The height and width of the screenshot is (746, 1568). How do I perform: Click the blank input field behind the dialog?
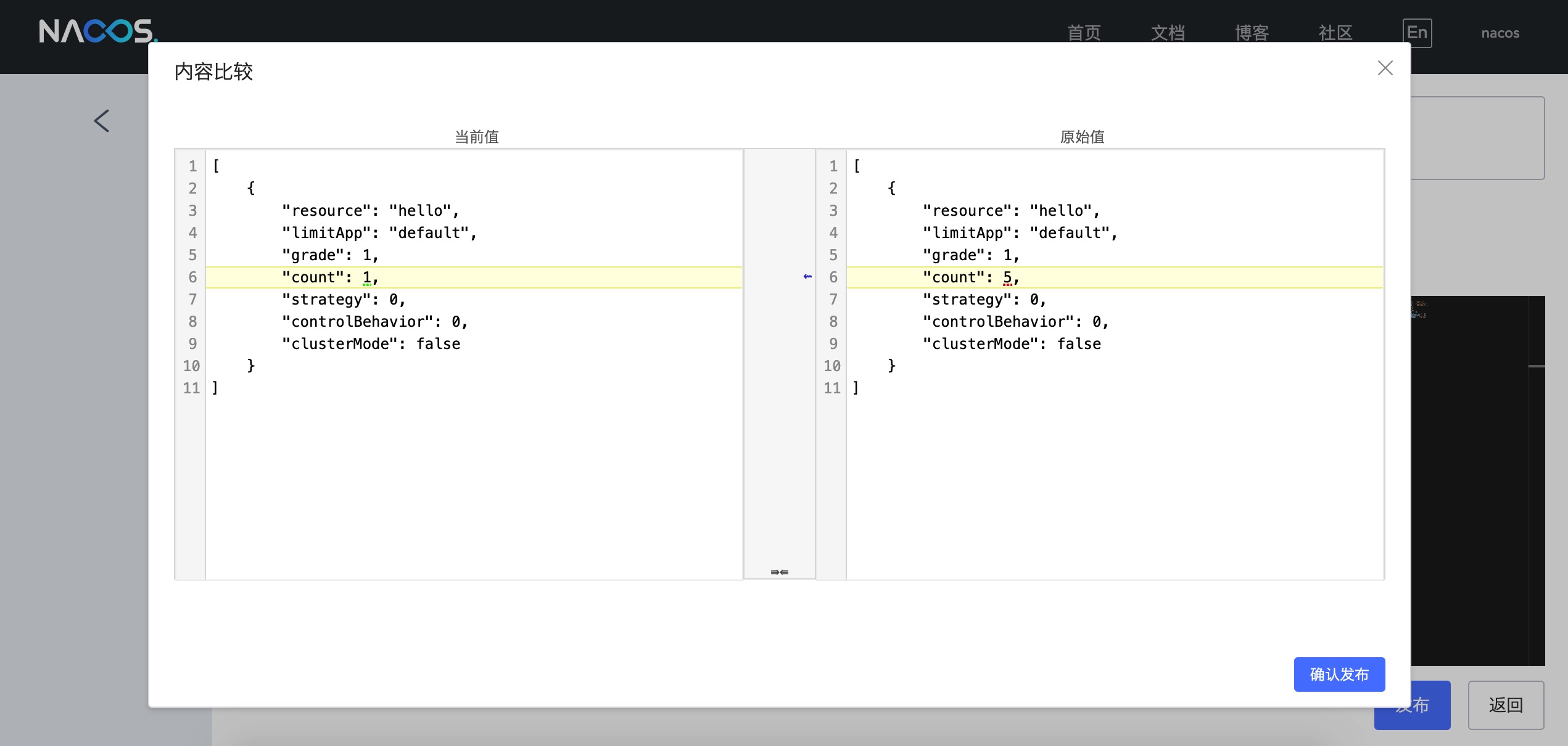(1477, 138)
